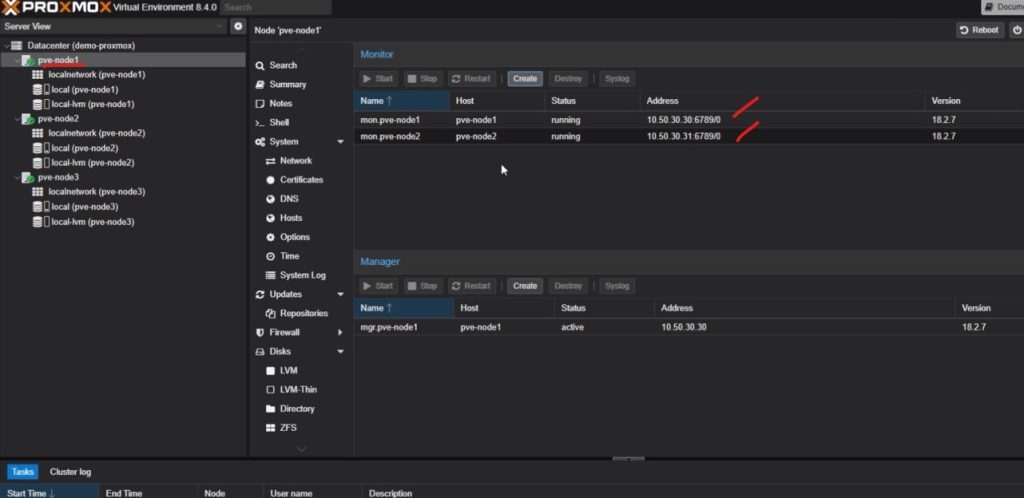Reboot the node with Reboot button
The image size is (1024, 498).
coord(980,30)
